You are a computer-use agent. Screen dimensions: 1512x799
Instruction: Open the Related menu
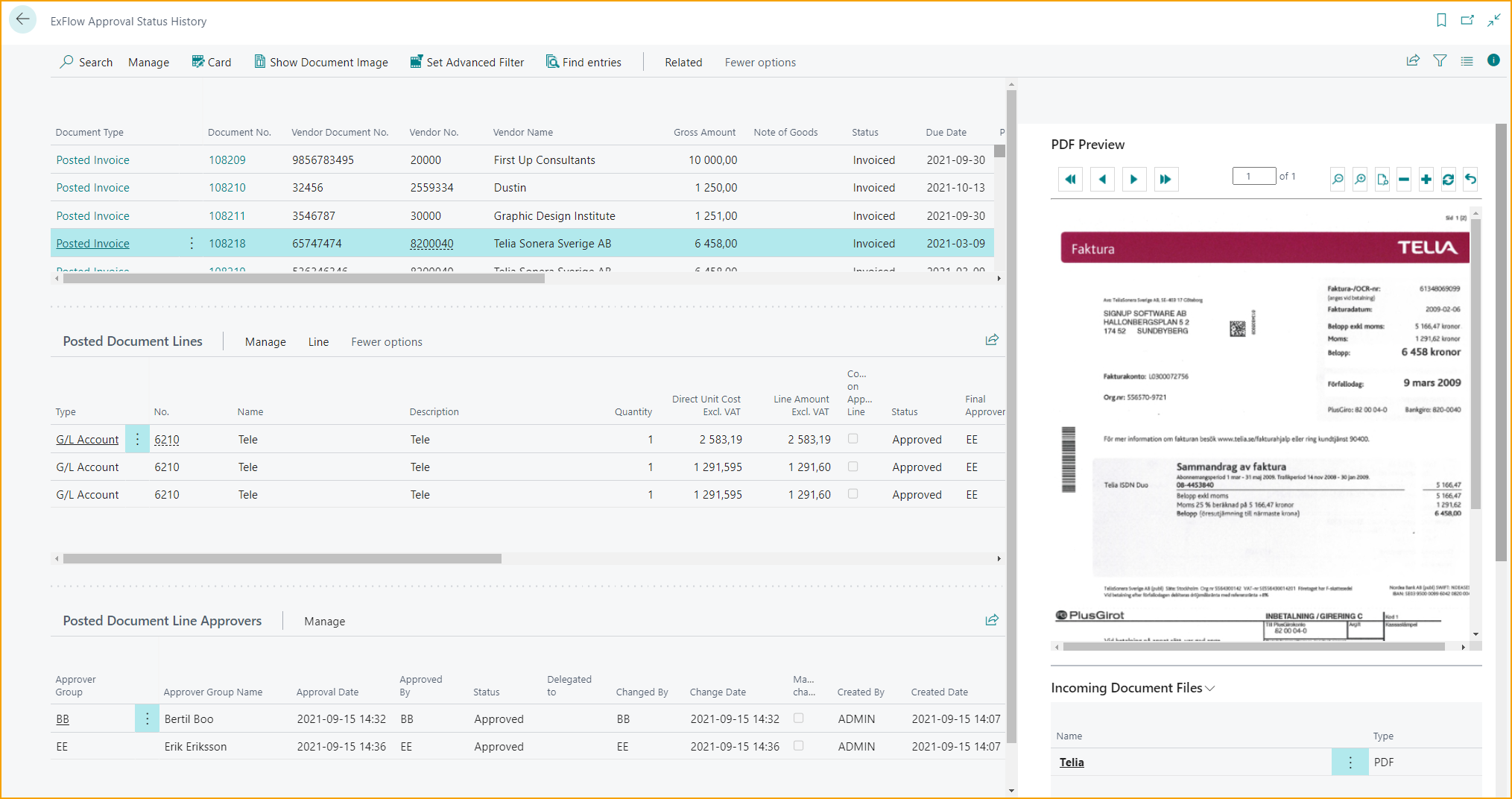(683, 63)
